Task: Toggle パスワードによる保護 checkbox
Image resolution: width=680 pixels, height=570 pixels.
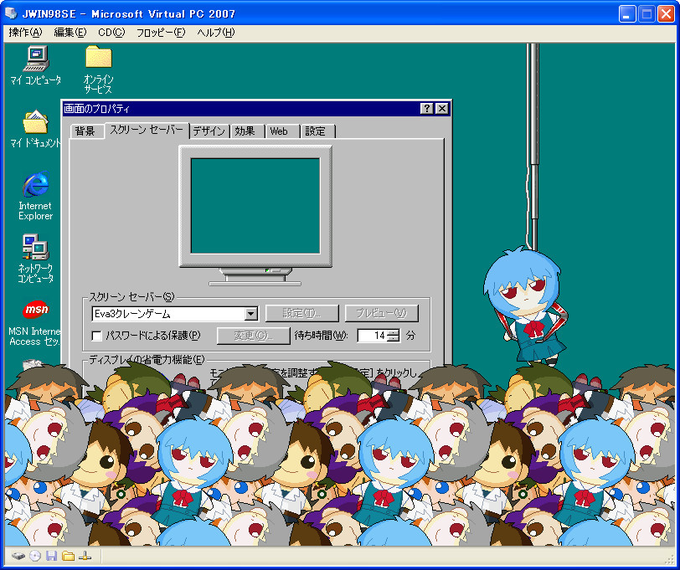Action: (x=97, y=336)
